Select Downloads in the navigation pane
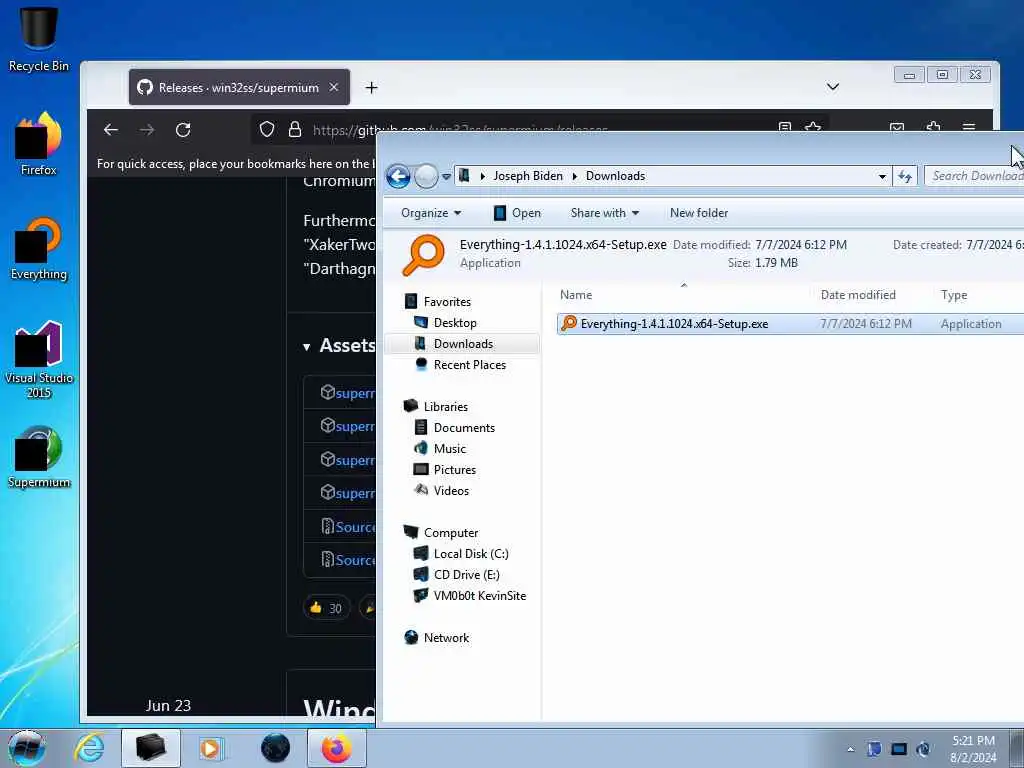Viewport: 1024px width, 768px height. point(462,344)
